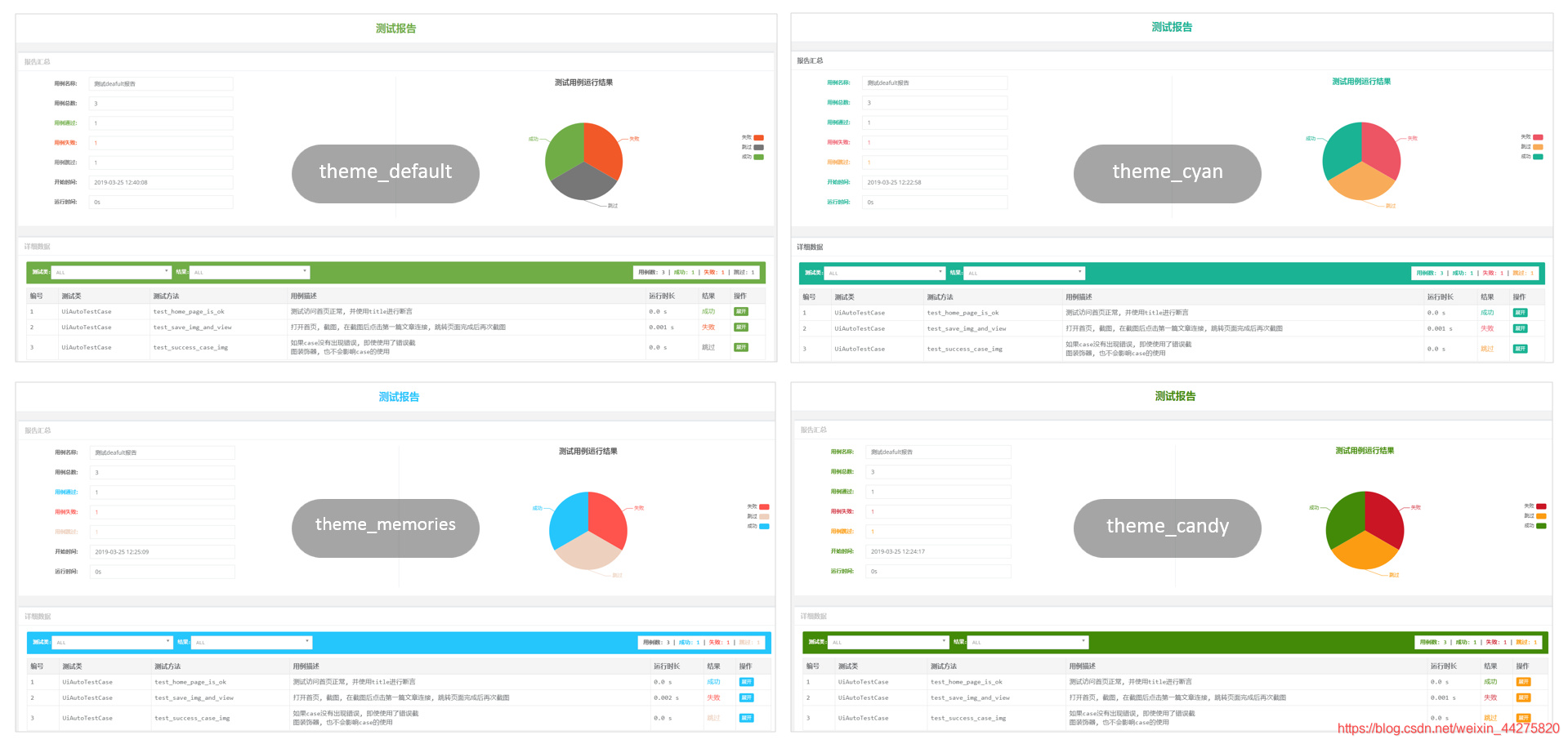This screenshot has height=744, width=1568.
Task: Toggle 失败 legend swatch in theme_default chart
Action: point(758,137)
